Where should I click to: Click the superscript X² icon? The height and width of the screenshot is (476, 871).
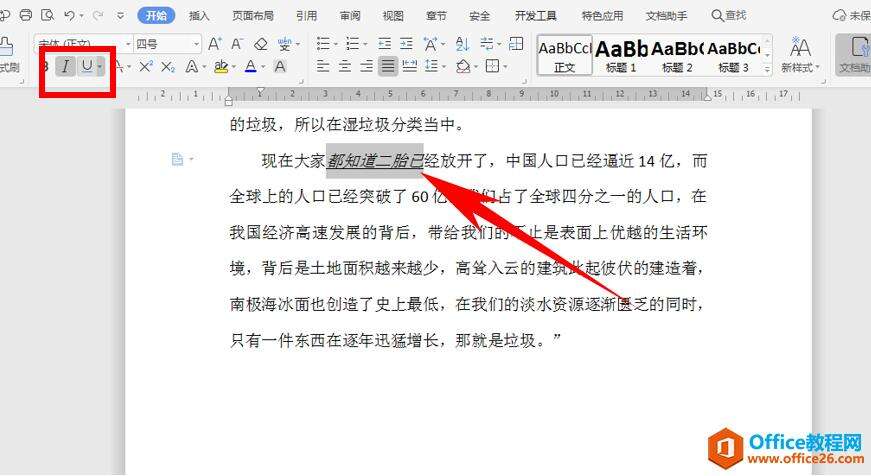(146, 67)
